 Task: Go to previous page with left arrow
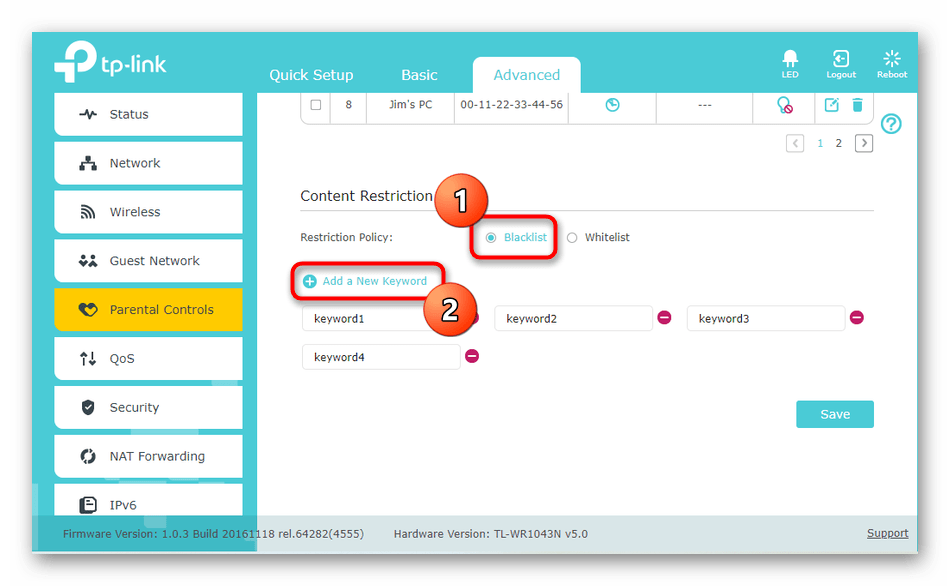(x=795, y=144)
